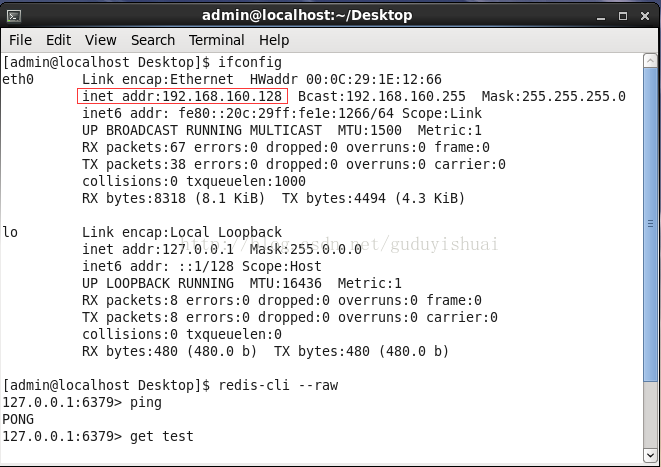This screenshot has width=661, height=467.
Task: Open the File menu
Action: 20,40
